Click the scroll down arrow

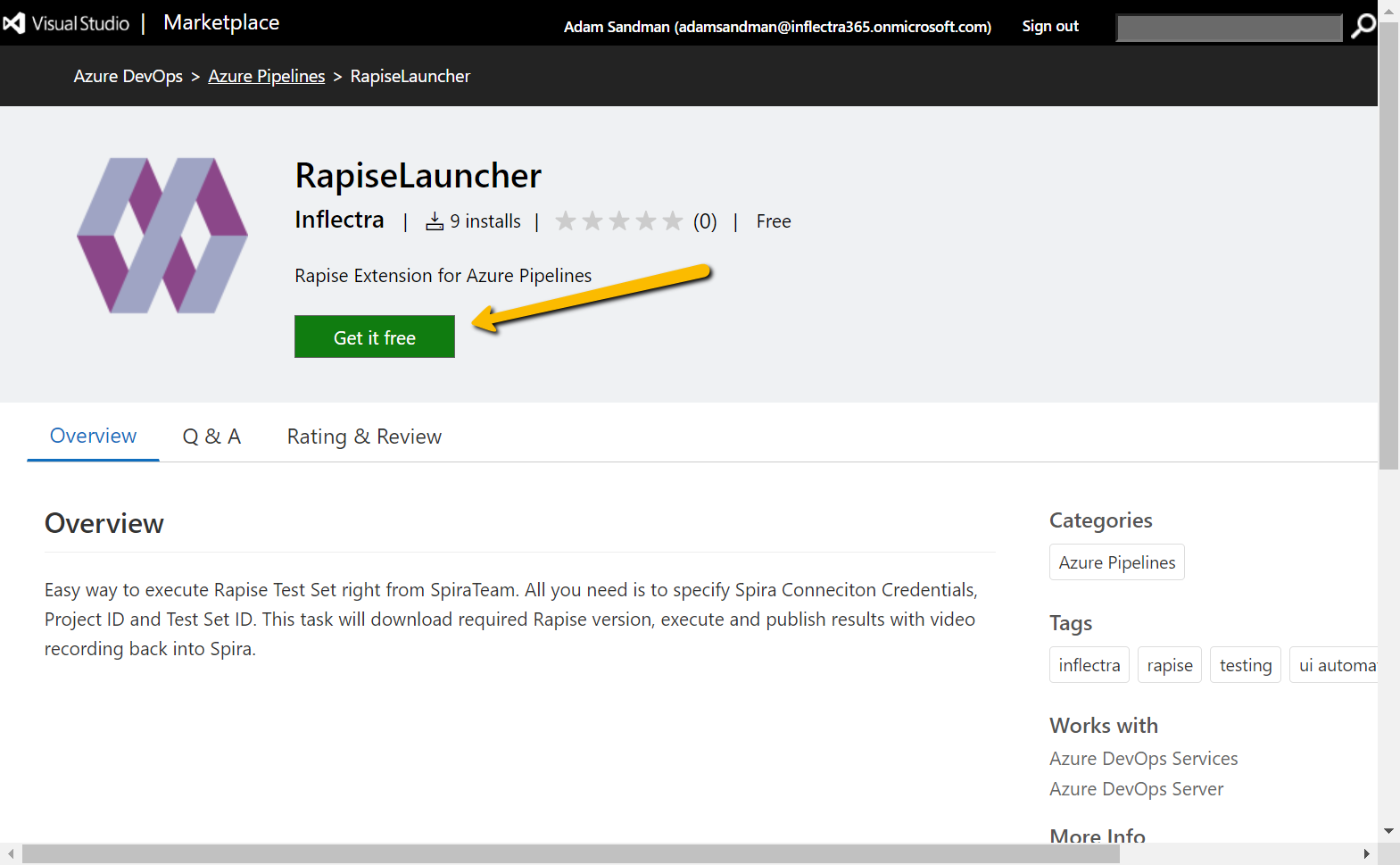pyautogui.click(x=1389, y=831)
